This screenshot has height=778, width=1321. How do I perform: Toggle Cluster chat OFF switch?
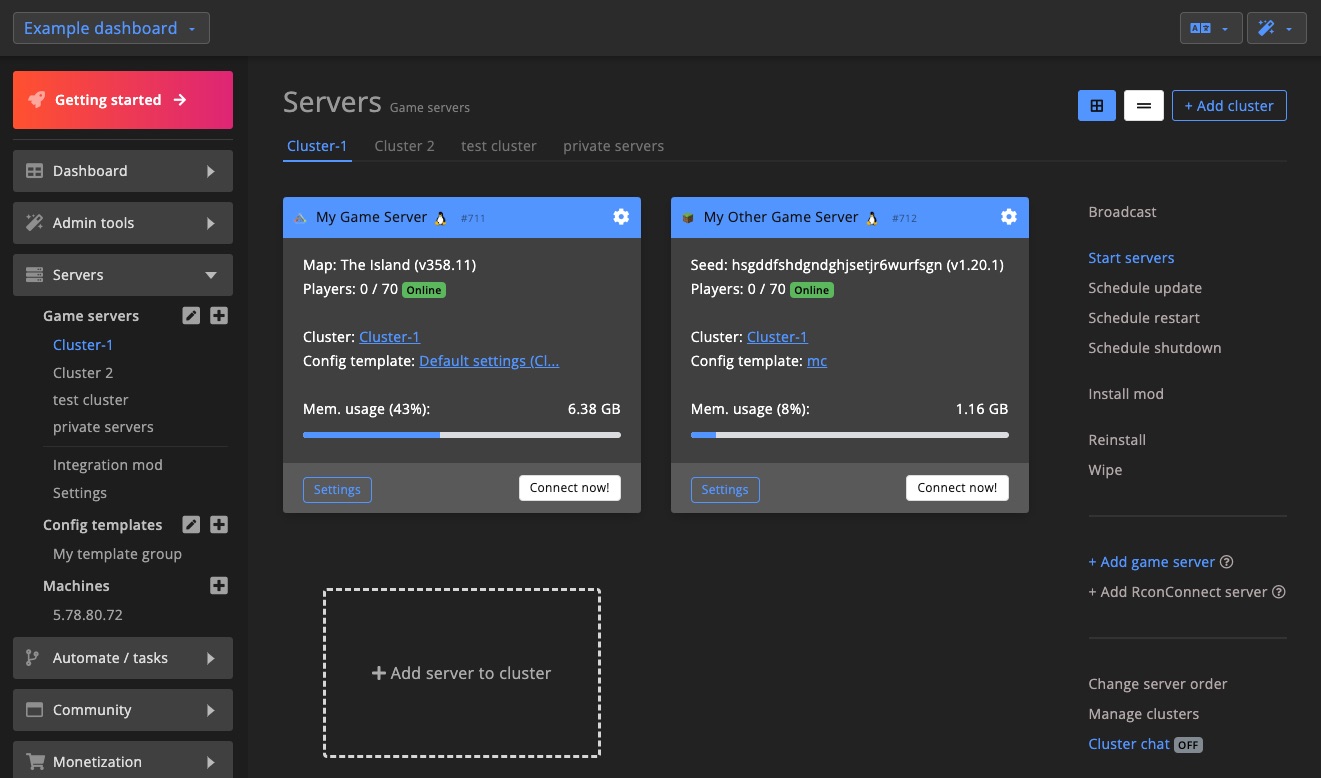click(1188, 745)
